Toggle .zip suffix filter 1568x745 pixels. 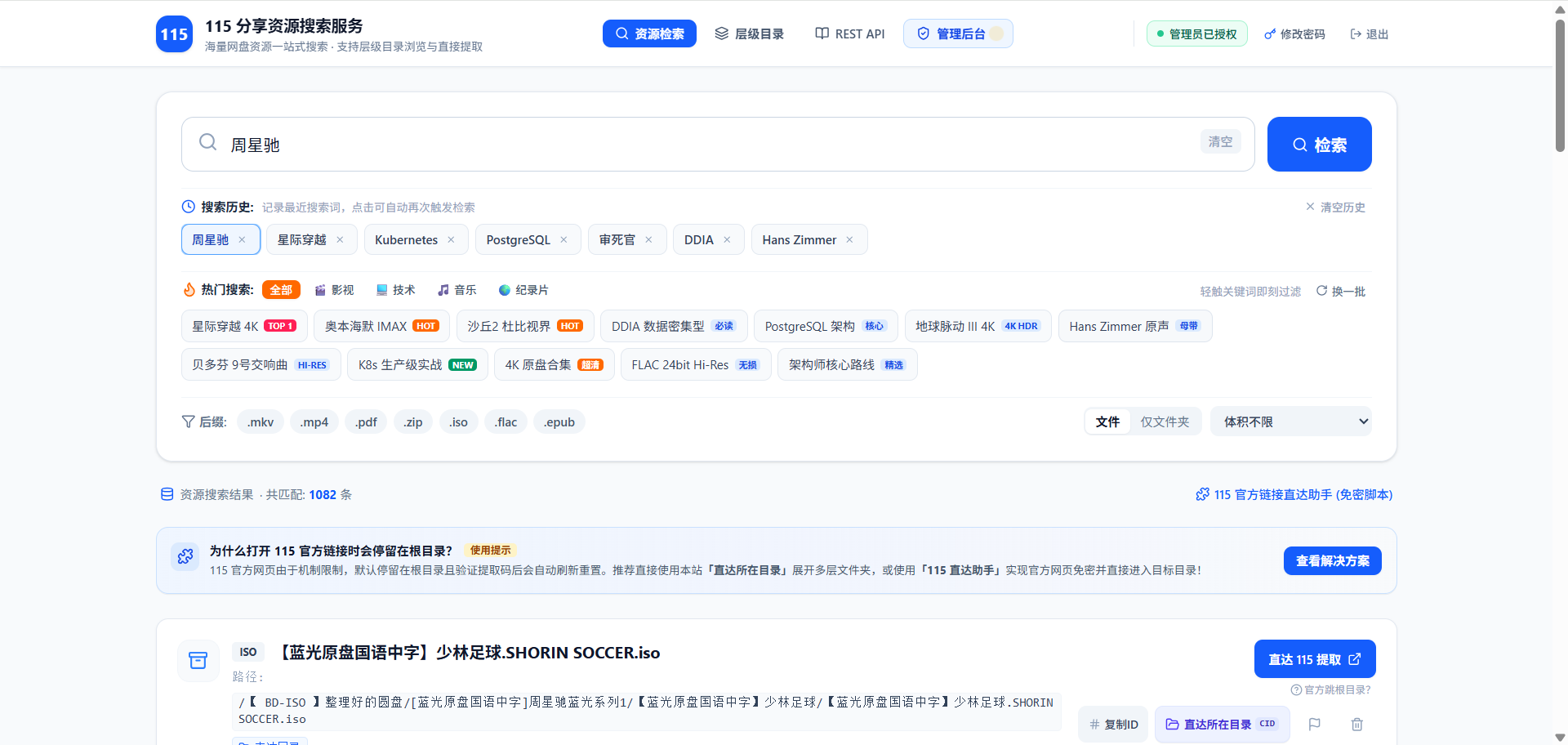click(413, 422)
